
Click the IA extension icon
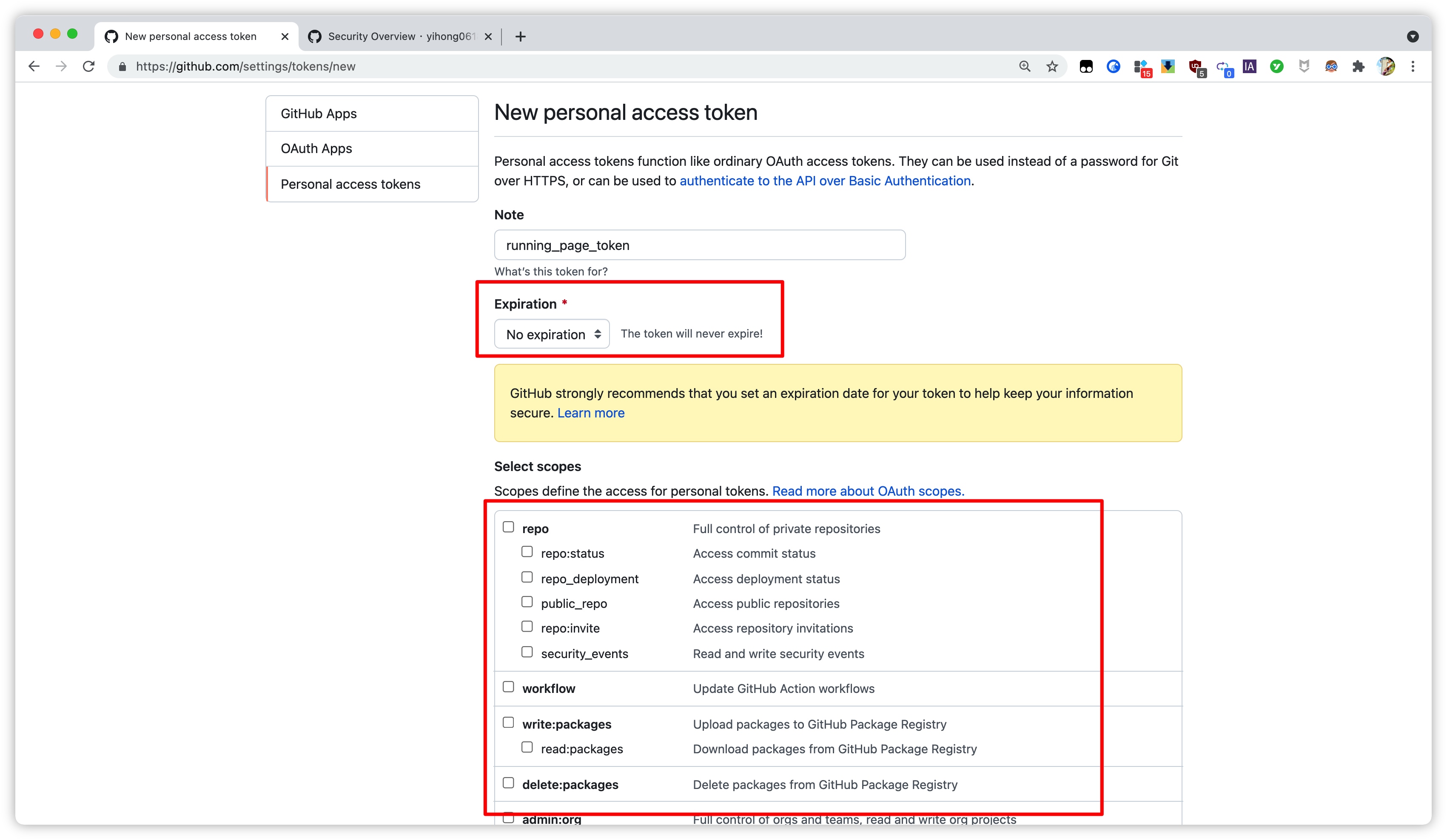(1250, 67)
